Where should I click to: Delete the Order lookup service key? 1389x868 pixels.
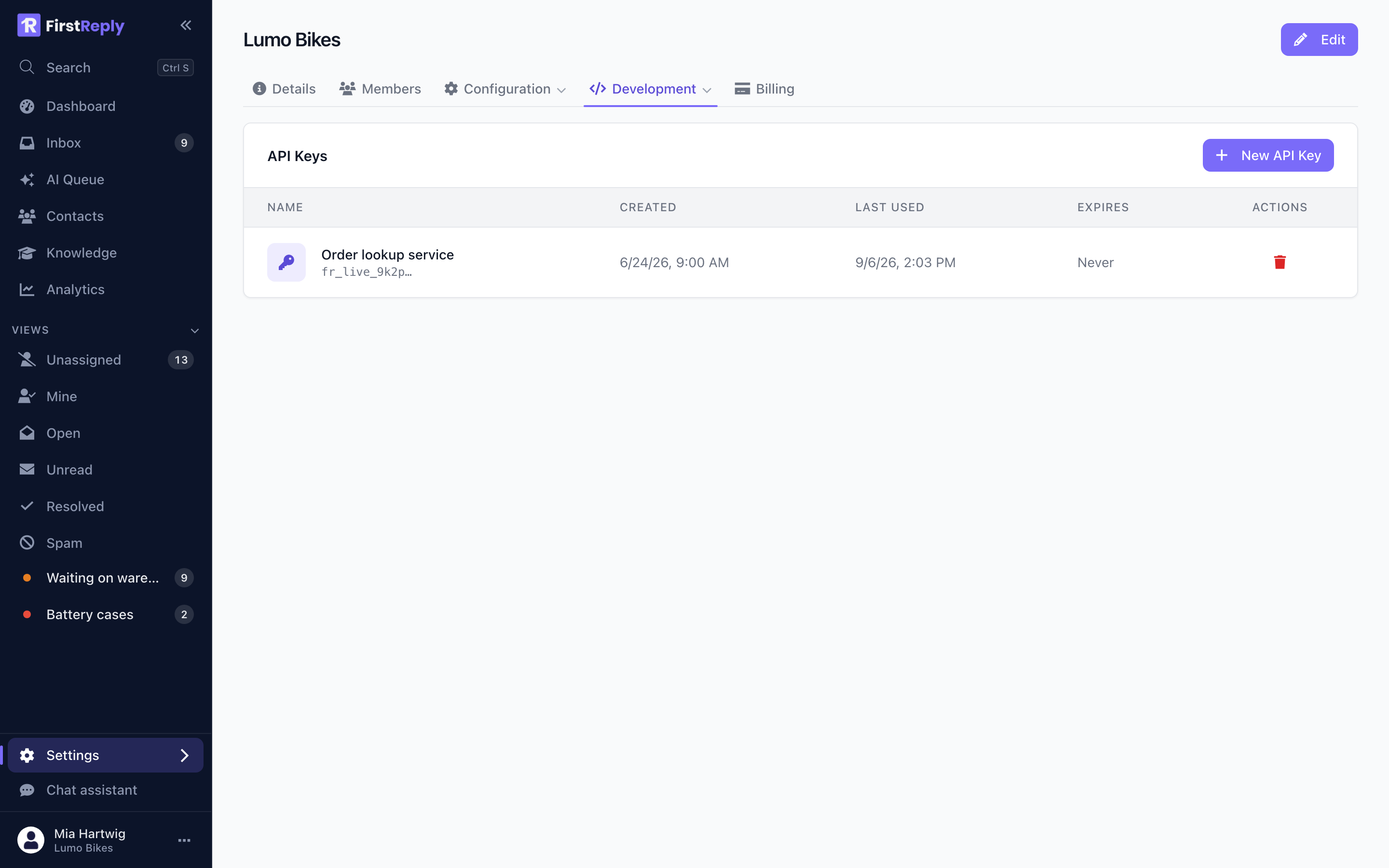pyautogui.click(x=1280, y=262)
